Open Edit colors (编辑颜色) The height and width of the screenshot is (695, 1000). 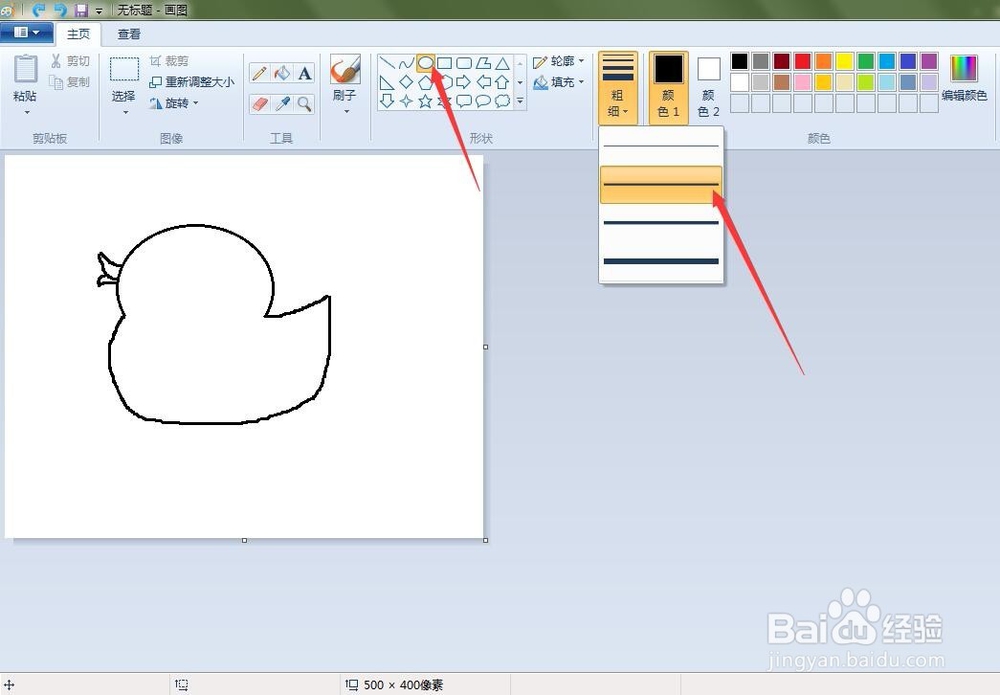(964, 78)
